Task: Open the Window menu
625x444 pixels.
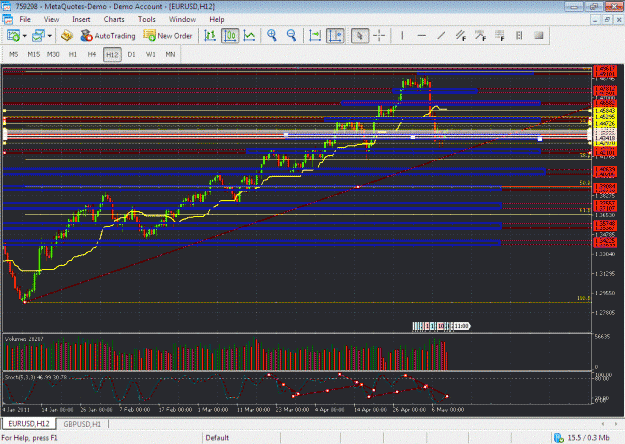Action: (182, 20)
